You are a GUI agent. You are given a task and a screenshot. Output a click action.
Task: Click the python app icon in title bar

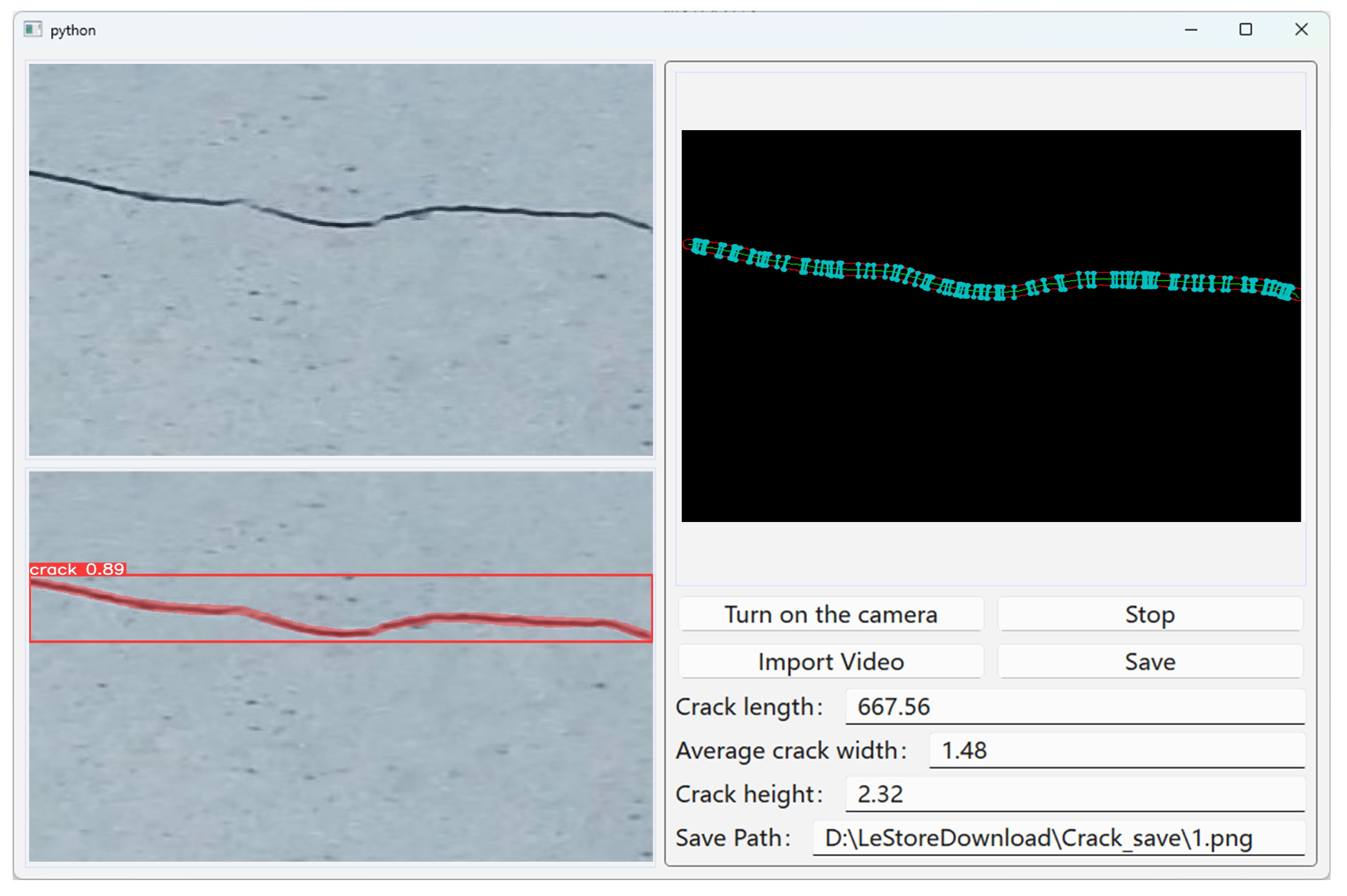(x=32, y=29)
